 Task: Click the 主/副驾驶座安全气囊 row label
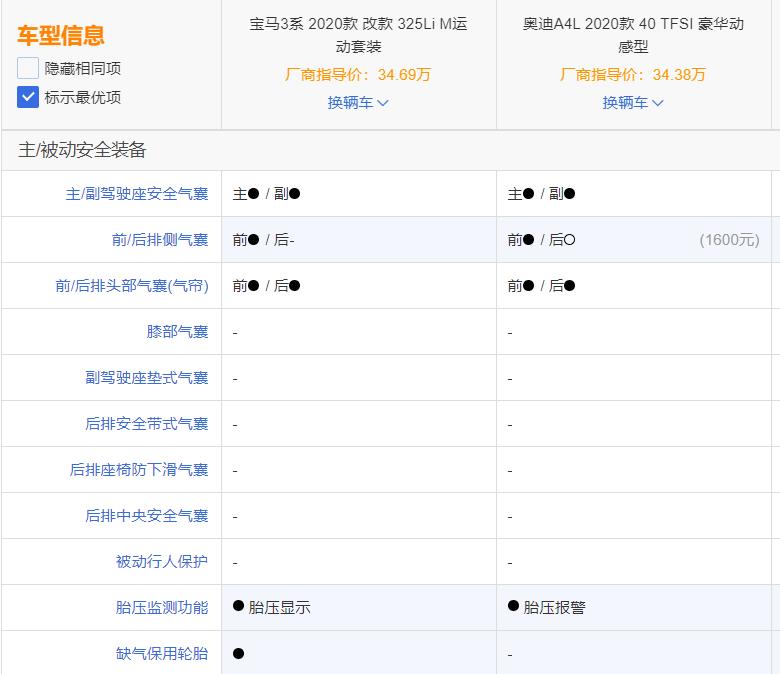coord(137,194)
